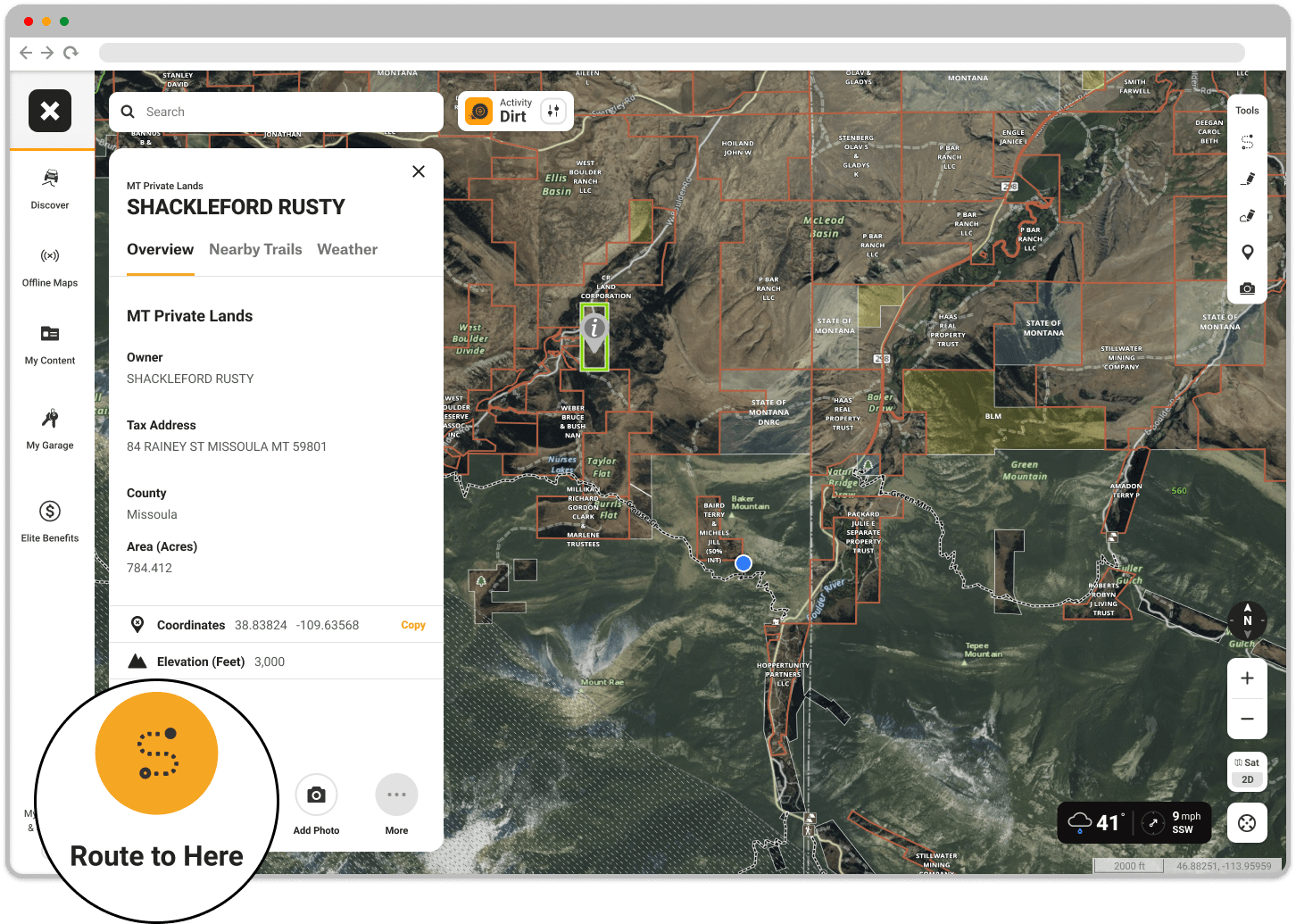The height and width of the screenshot is (924, 1296).
Task: Add a waypoint using the pin tool
Action: tap(1247, 252)
